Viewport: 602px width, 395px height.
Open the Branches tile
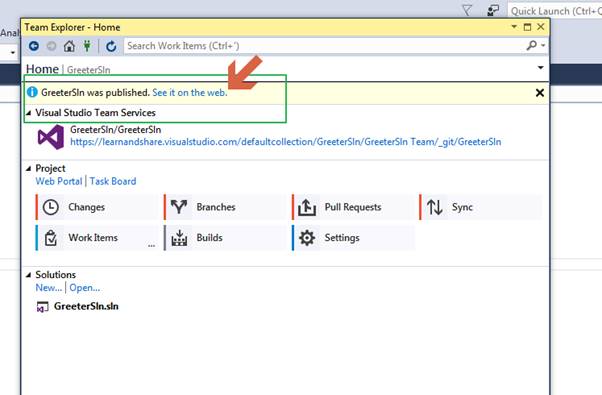225,207
